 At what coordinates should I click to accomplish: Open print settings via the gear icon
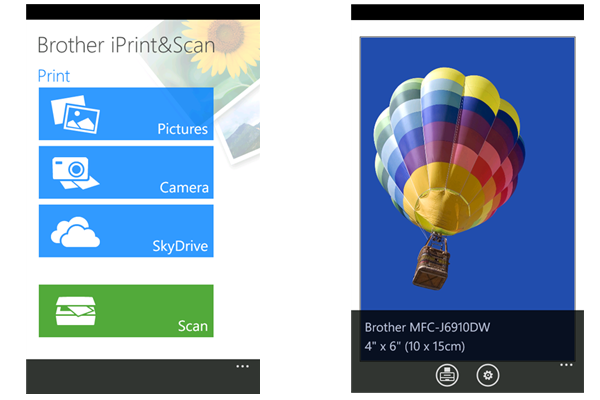coord(488,375)
